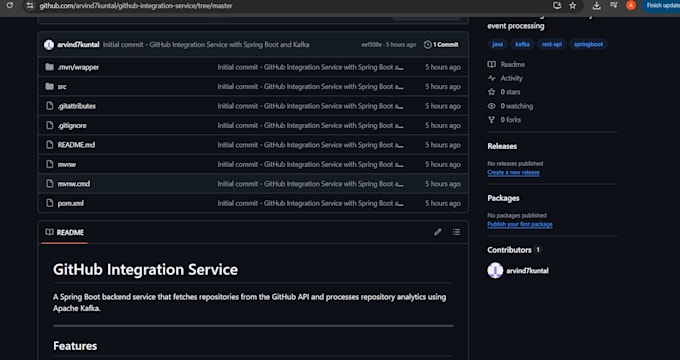This screenshot has height=360, width=680.
Task: Click '5 hours ago' in the mvnw.cmd row
Action: pyautogui.click(x=443, y=184)
